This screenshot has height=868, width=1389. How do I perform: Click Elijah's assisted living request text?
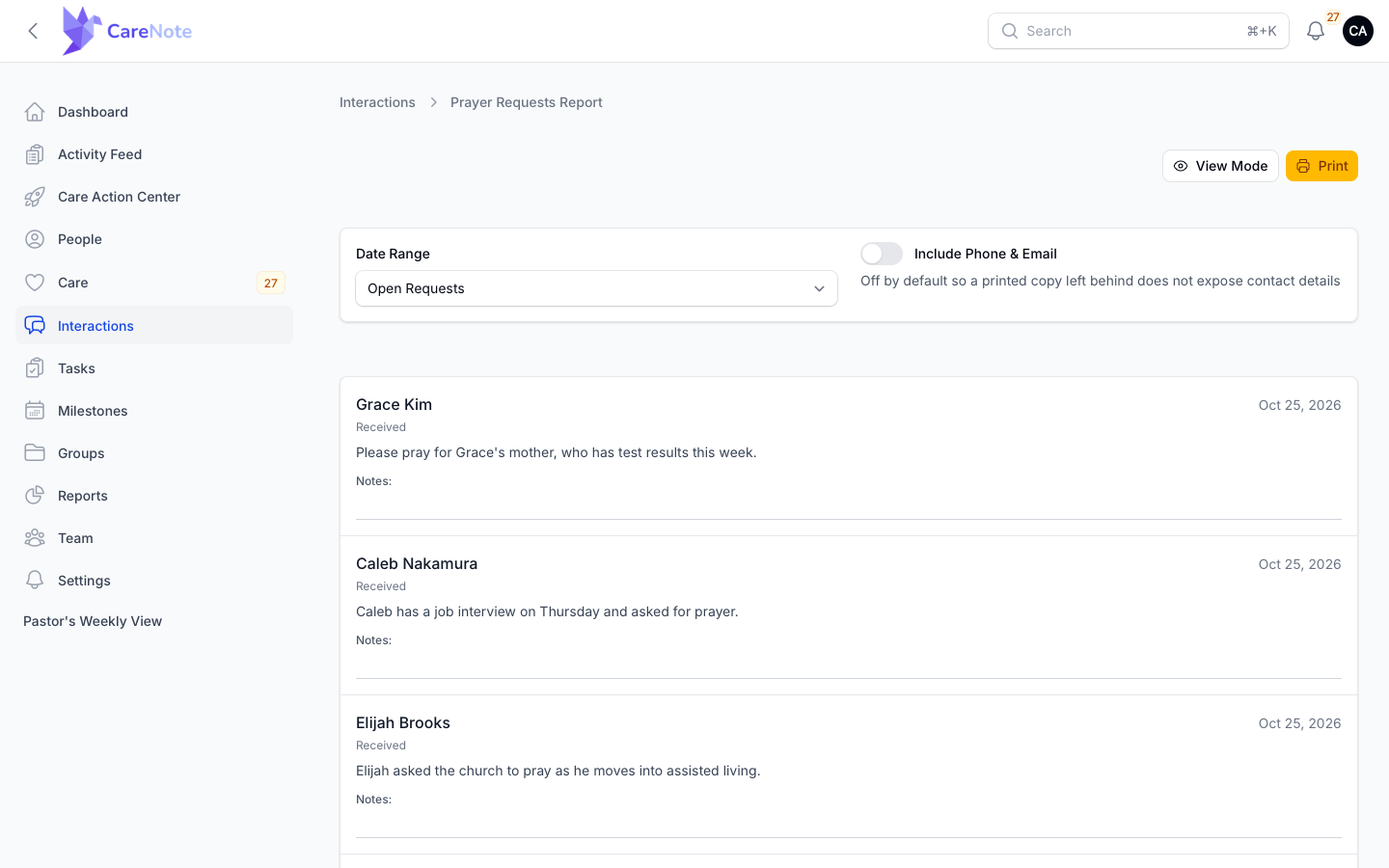(558, 771)
